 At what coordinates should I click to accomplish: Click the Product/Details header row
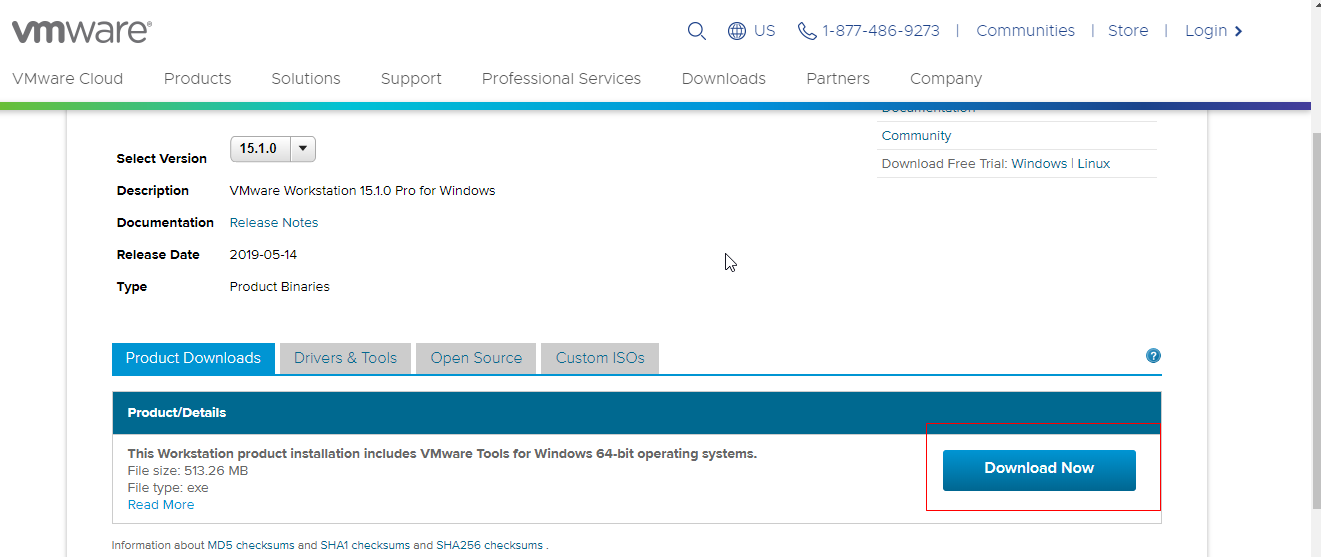pyautogui.click(x=637, y=412)
